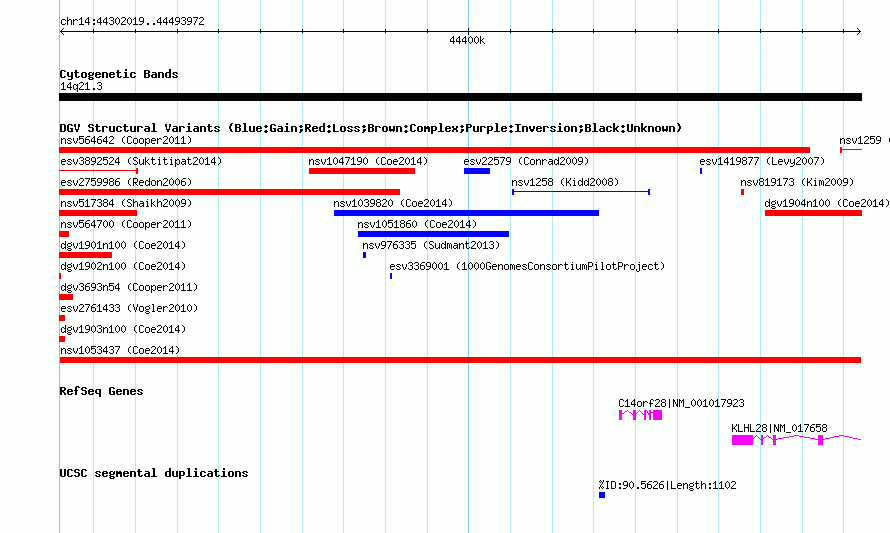Image resolution: width=890 pixels, height=533 pixels.
Task: Click the nsv1047190 (Coe2014) red bar
Action: pos(362,171)
